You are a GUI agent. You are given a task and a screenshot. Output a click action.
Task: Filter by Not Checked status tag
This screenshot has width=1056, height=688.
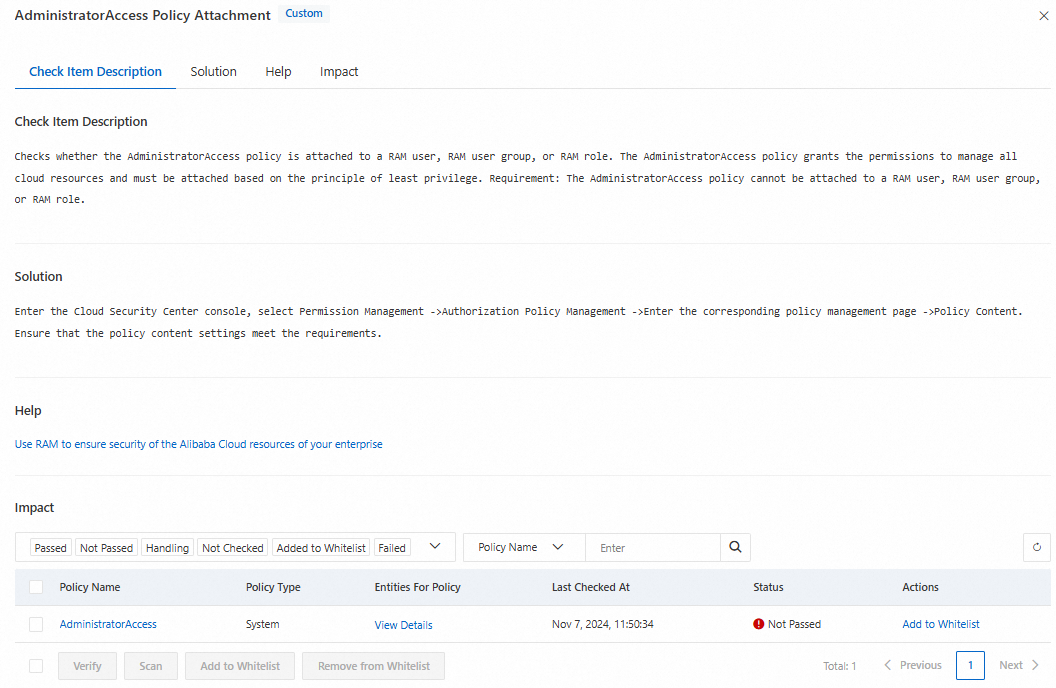point(232,548)
